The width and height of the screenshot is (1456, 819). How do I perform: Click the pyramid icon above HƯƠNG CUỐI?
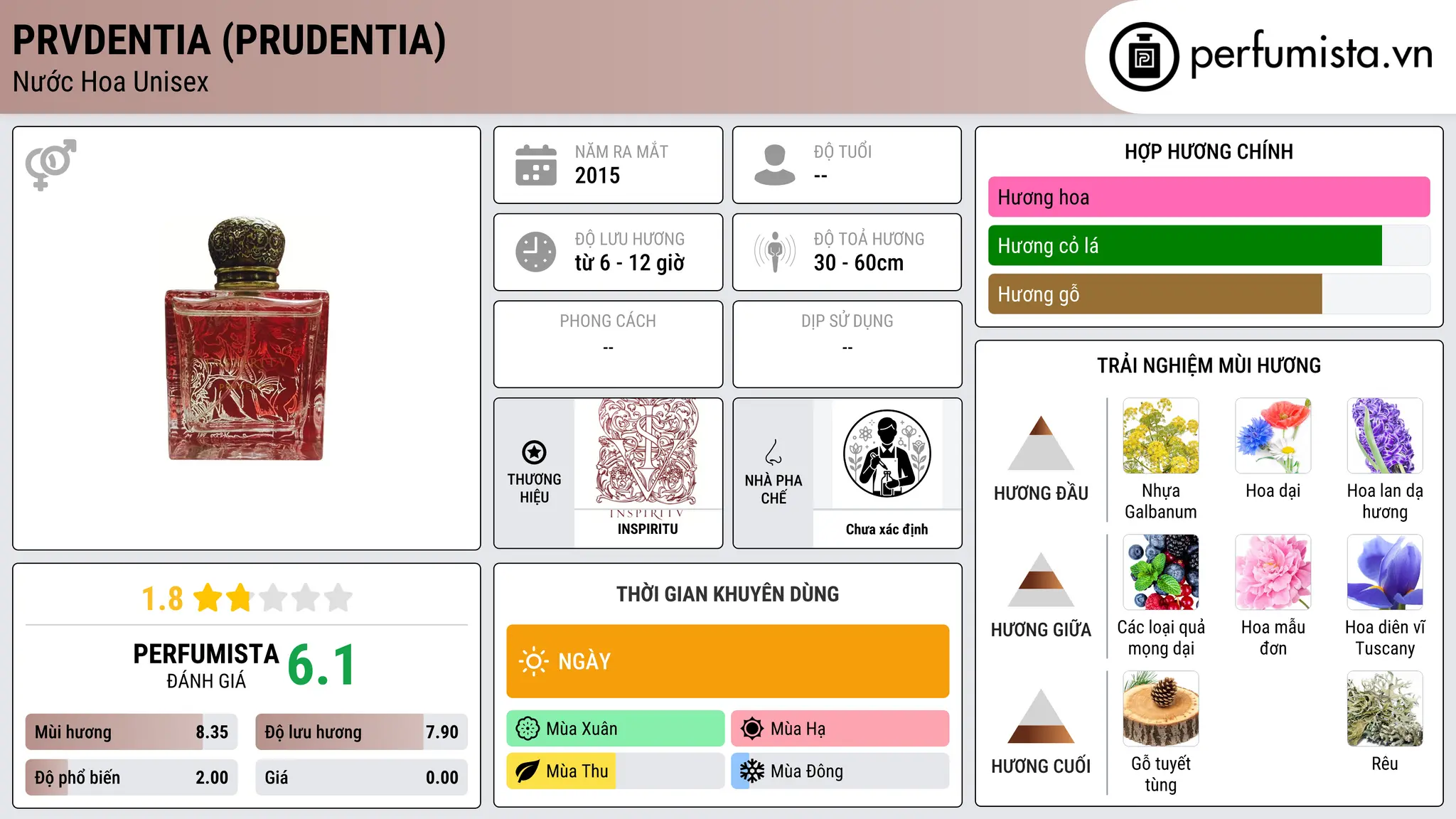pos(1041,716)
